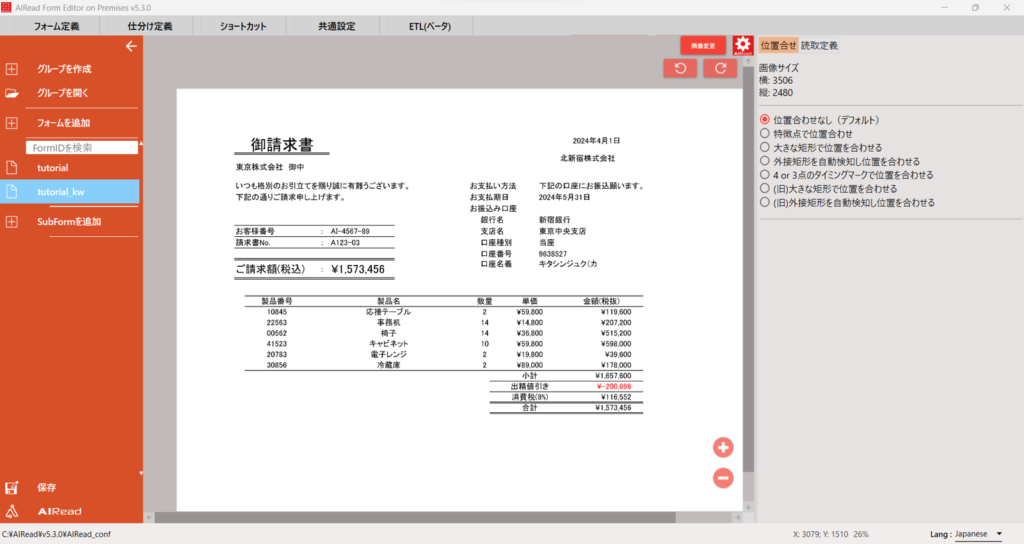The image size is (1024, 544).
Task: Open the tutorial form in sidebar
Action: 52,168
